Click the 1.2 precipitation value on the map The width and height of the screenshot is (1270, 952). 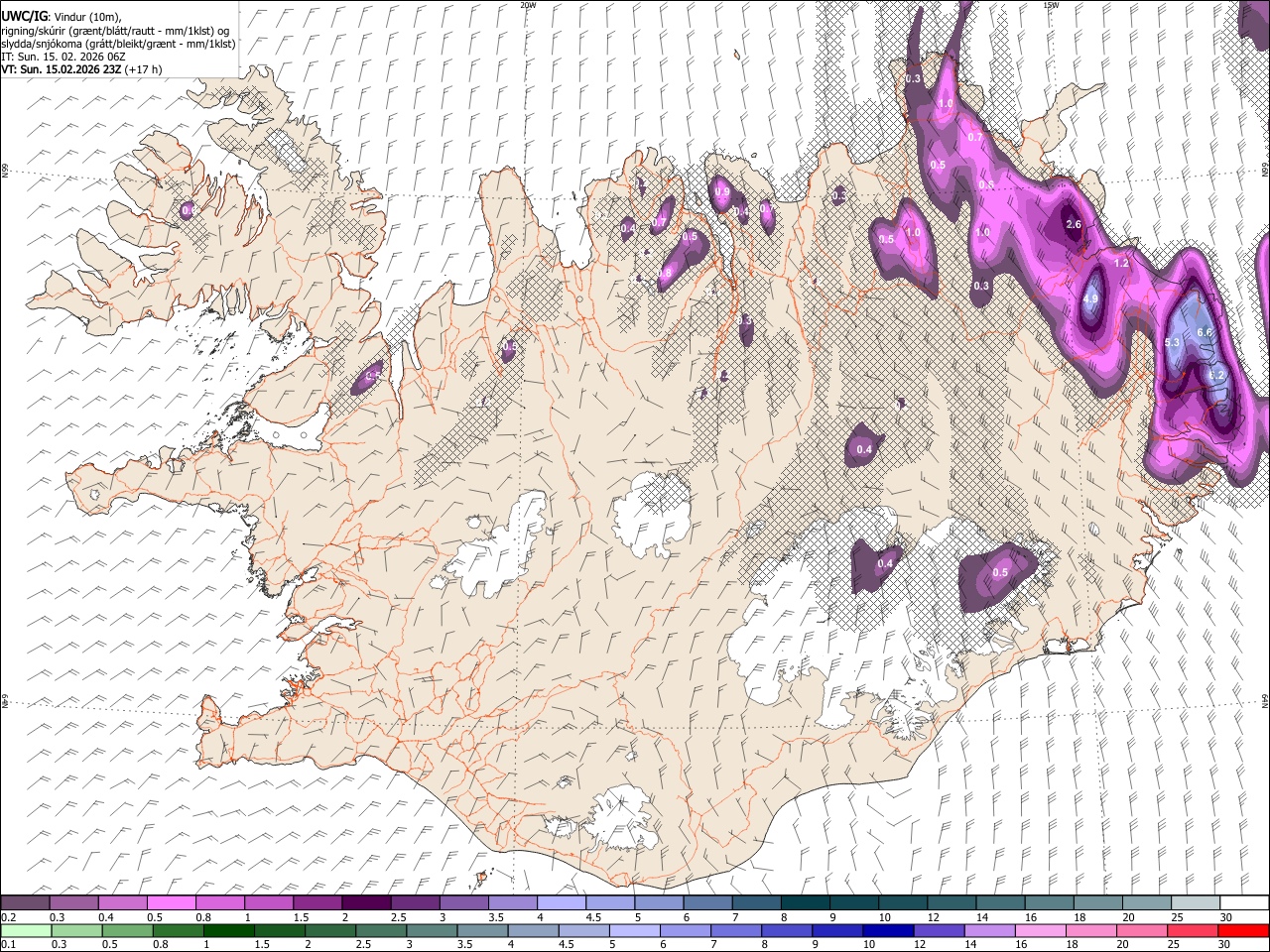[x=1122, y=264]
